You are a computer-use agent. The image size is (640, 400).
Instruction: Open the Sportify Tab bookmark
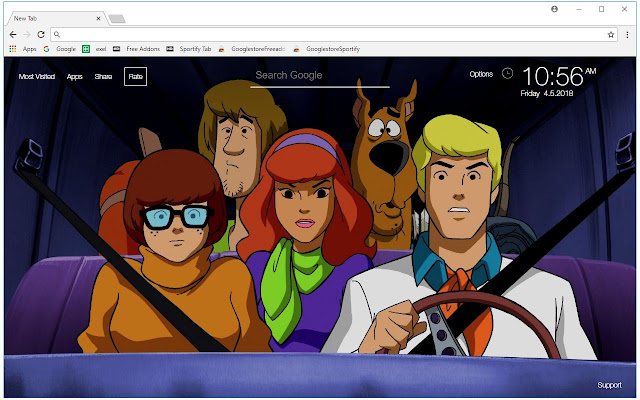pos(189,49)
